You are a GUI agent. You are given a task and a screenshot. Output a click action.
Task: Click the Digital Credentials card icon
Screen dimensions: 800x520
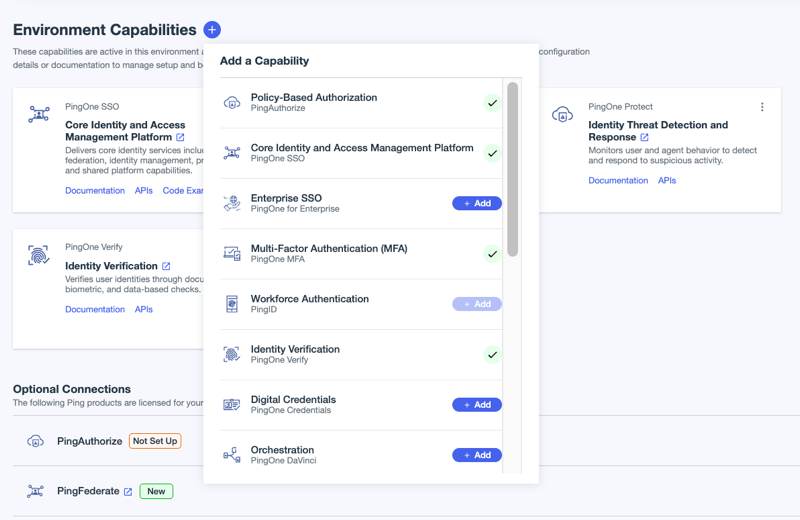(232, 405)
